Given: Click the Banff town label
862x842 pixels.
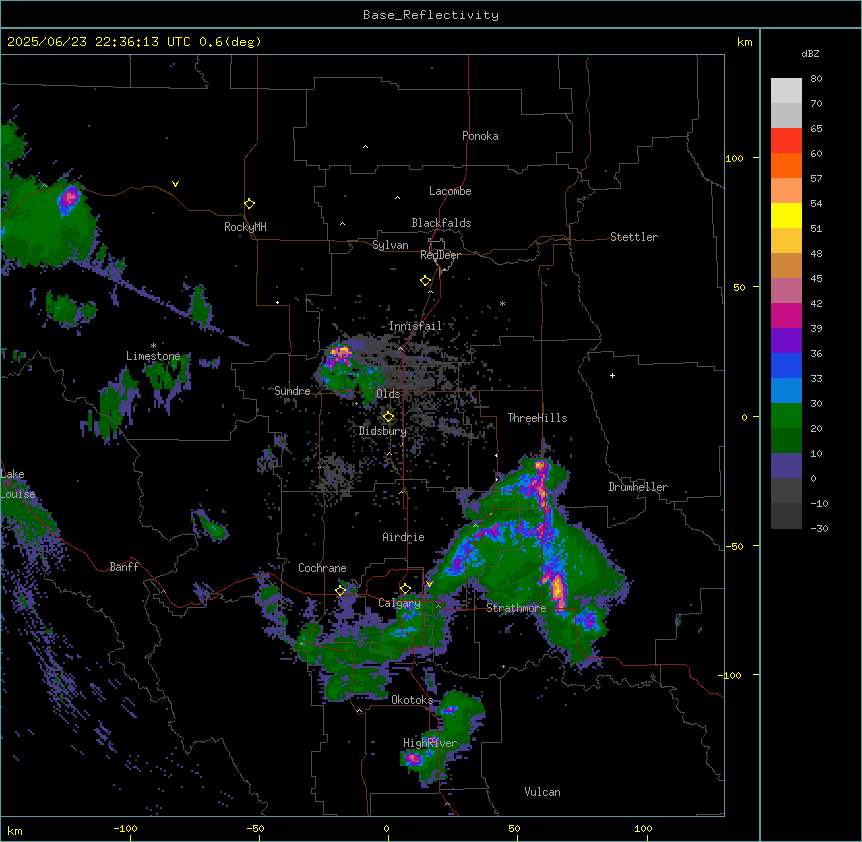Looking at the screenshot, I should pos(124,567).
